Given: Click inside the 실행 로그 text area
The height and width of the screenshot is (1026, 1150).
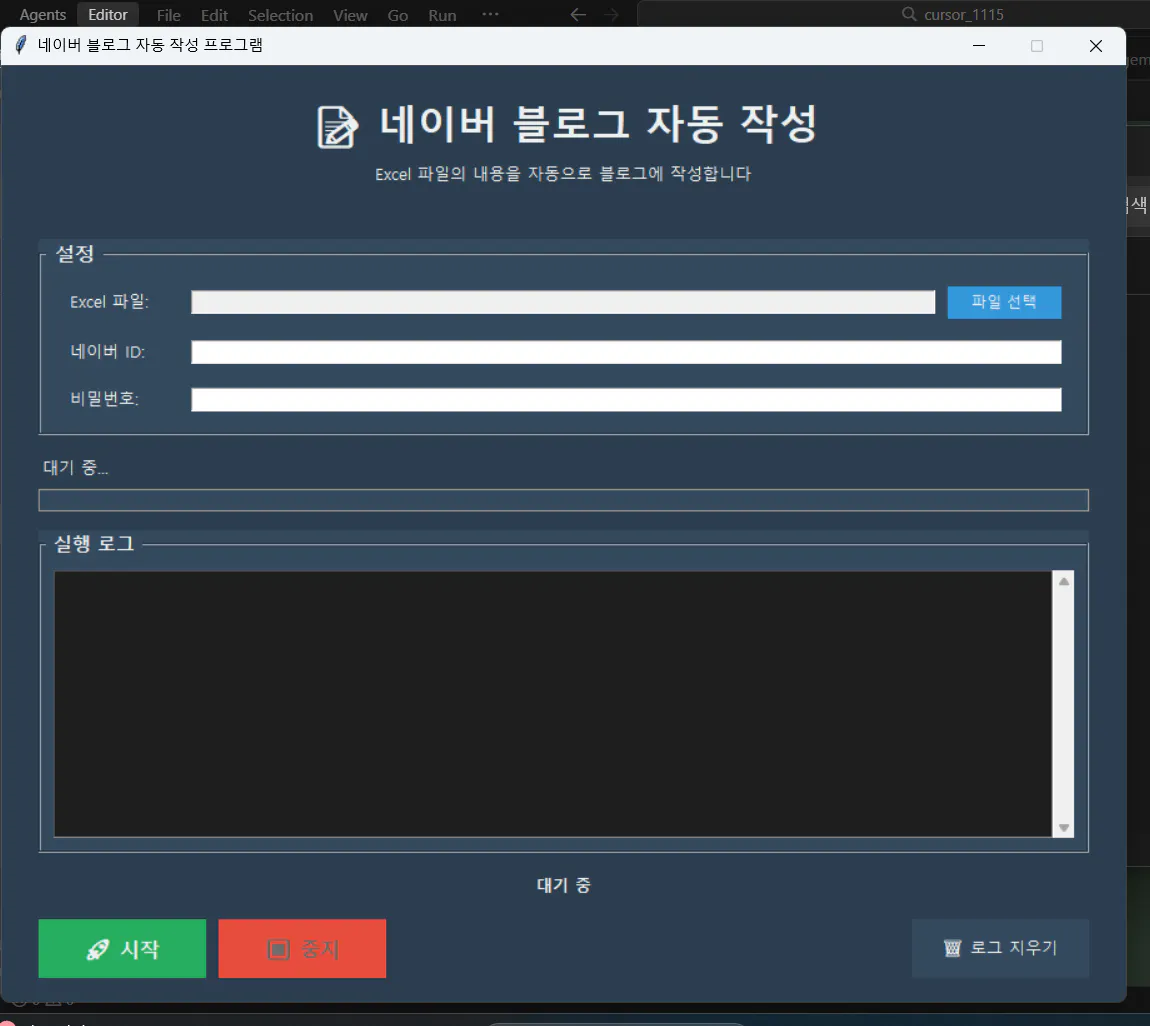Looking at the screenshot, I should 553,703.
